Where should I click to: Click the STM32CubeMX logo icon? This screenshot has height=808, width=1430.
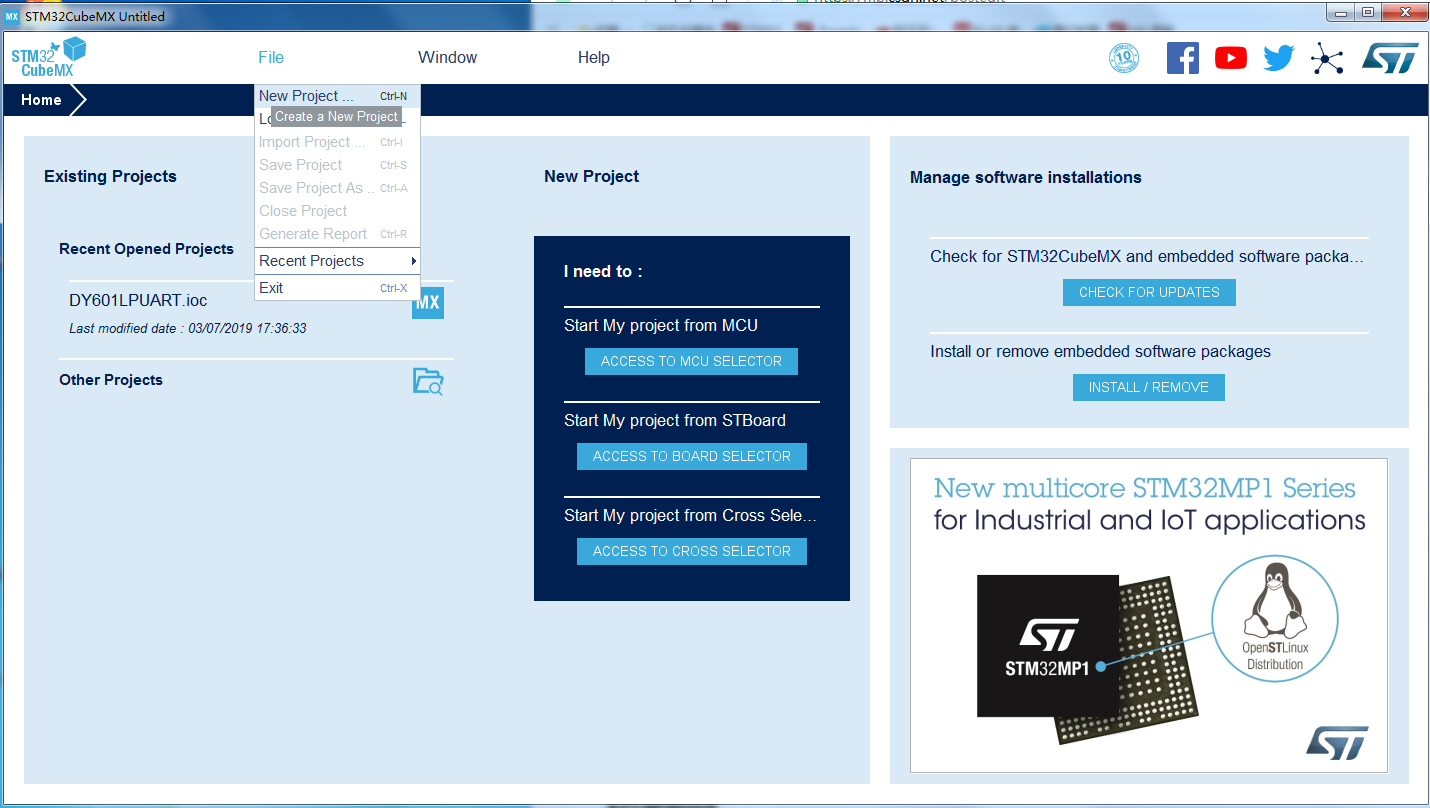pyautogui.click(x=48, y=57)
